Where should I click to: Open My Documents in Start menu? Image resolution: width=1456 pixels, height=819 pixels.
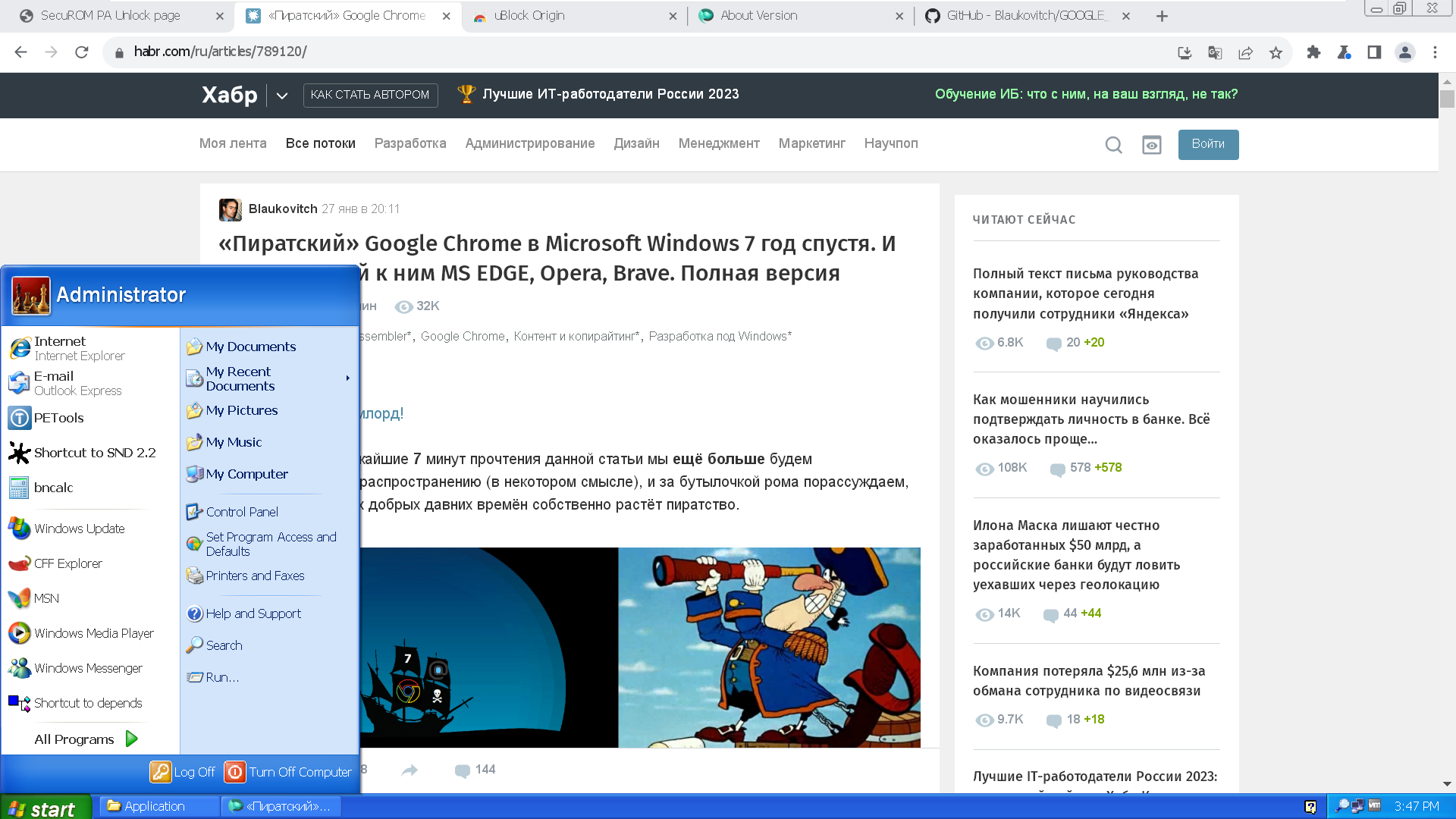click(269, 347)
